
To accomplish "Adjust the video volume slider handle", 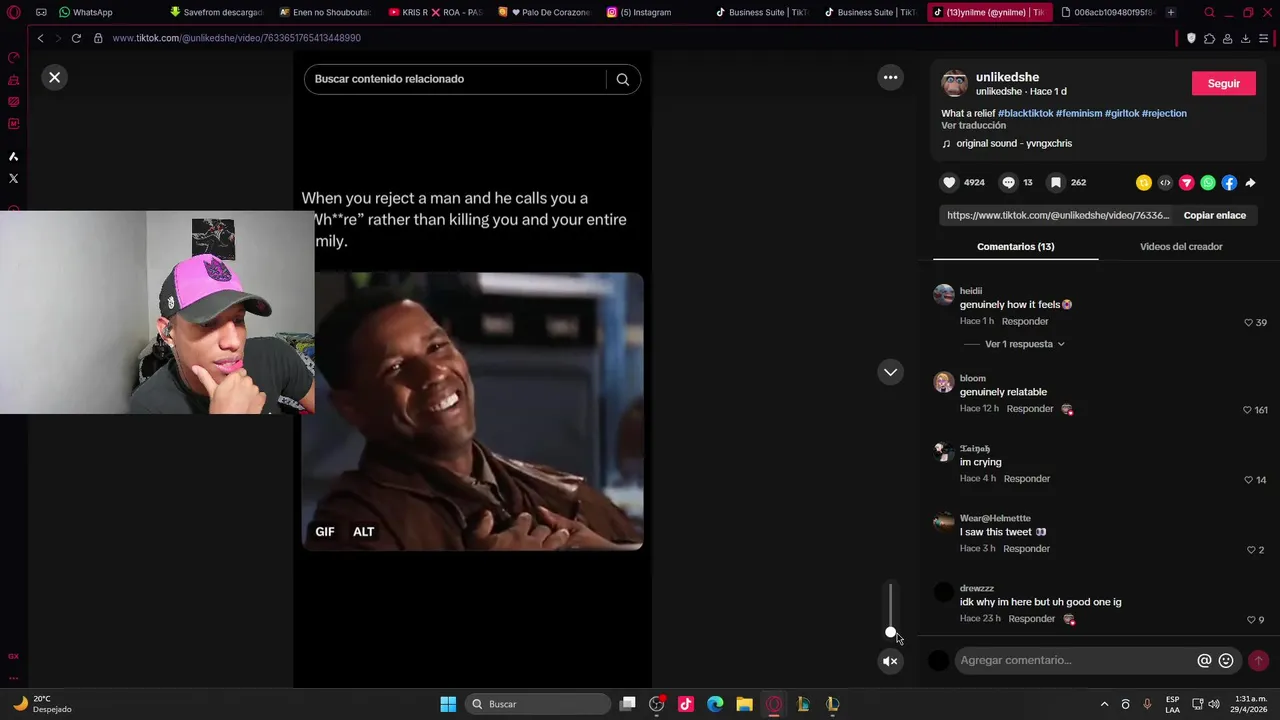I will (890, 632).
